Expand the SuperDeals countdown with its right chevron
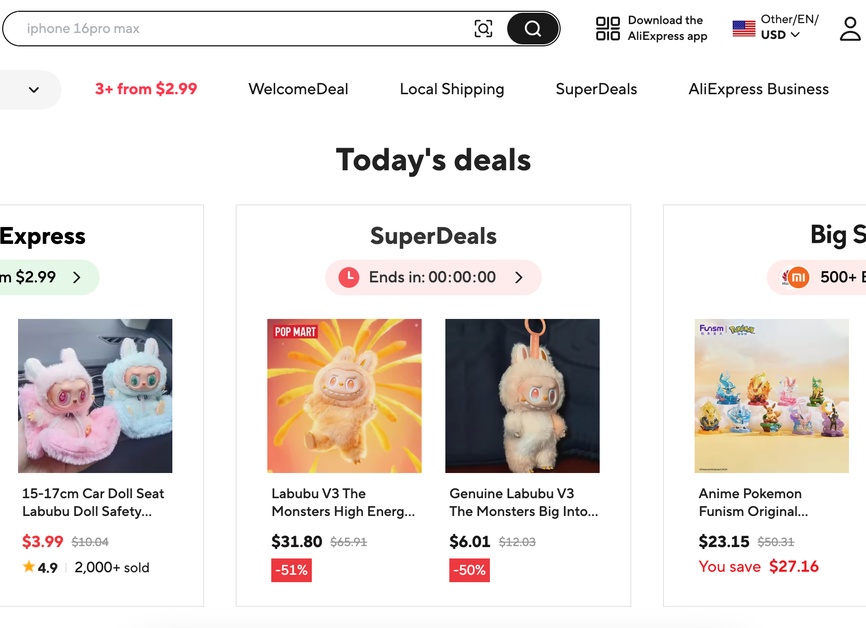 517,277
